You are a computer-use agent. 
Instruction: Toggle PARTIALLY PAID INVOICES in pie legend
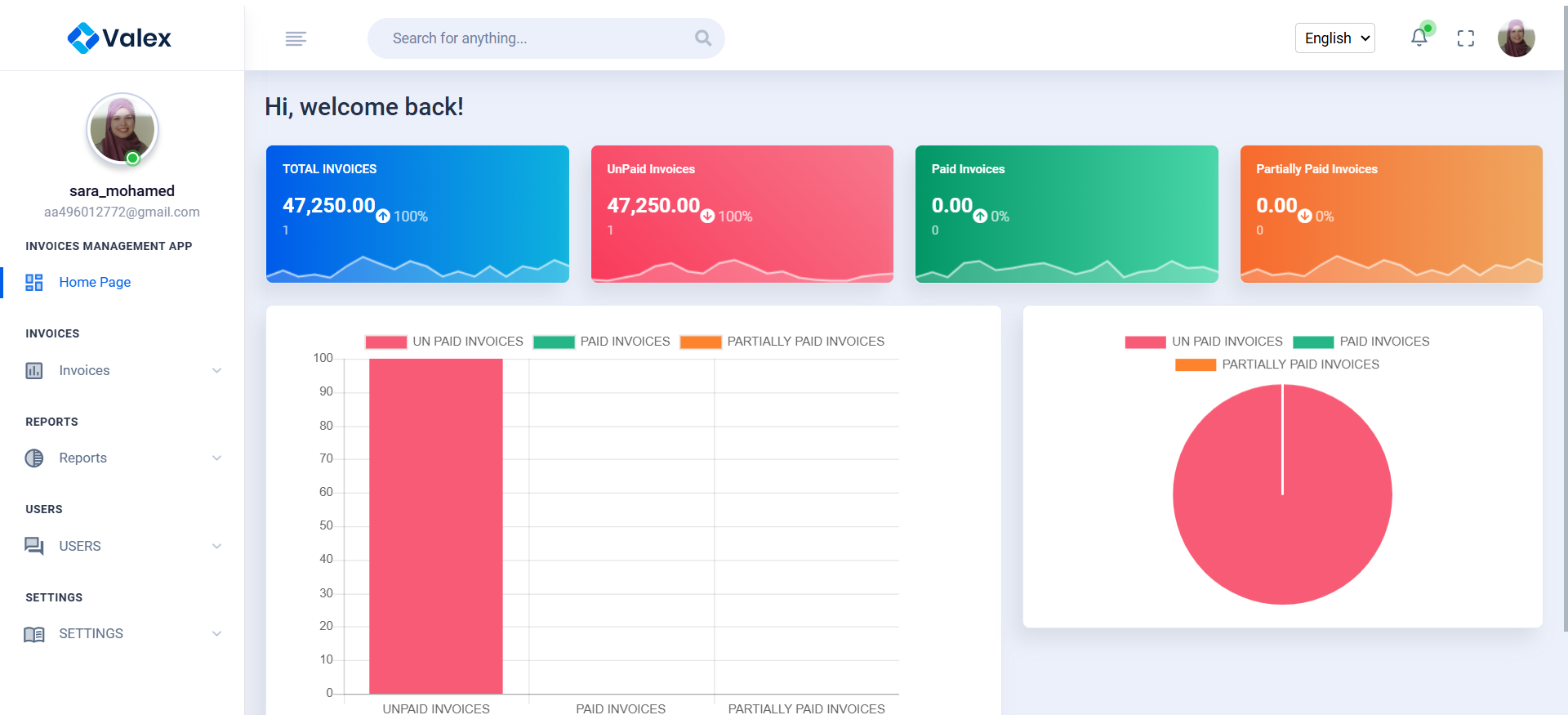(1277, 364)
